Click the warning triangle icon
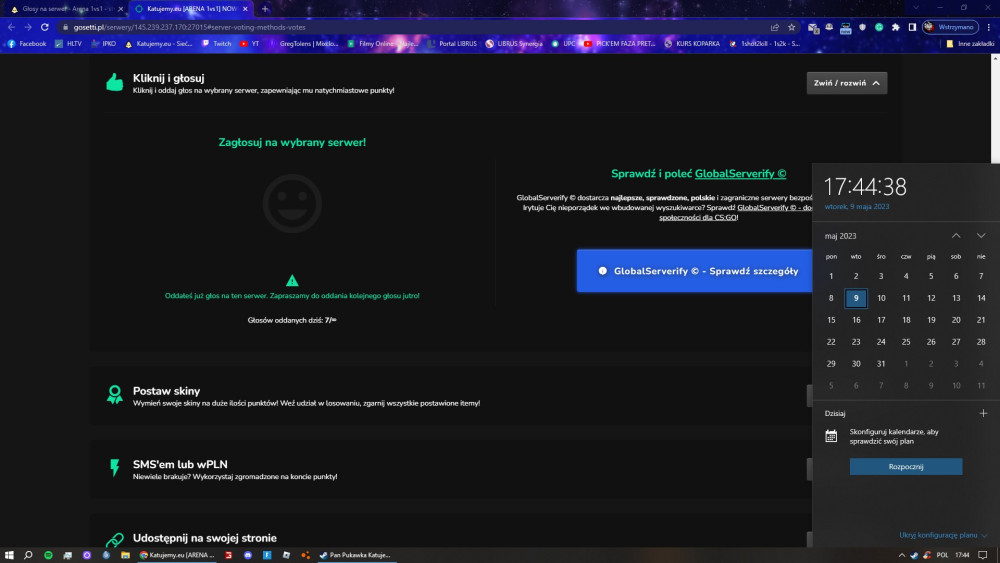This screenshot has width=1000, height=563. coord(292,281)
